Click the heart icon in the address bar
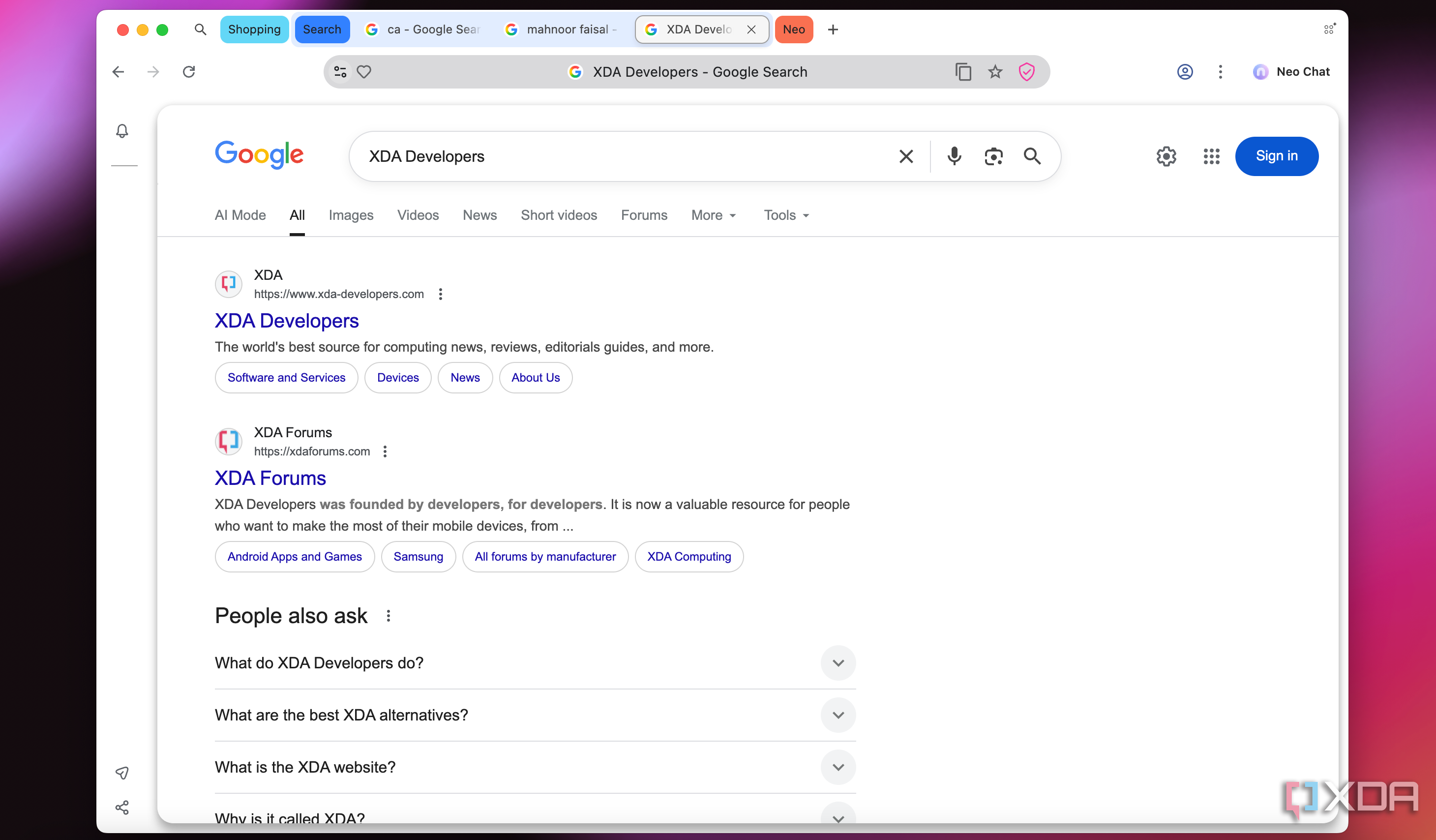This screenshot has height=840, width=1436. click(x=364, y=72)
